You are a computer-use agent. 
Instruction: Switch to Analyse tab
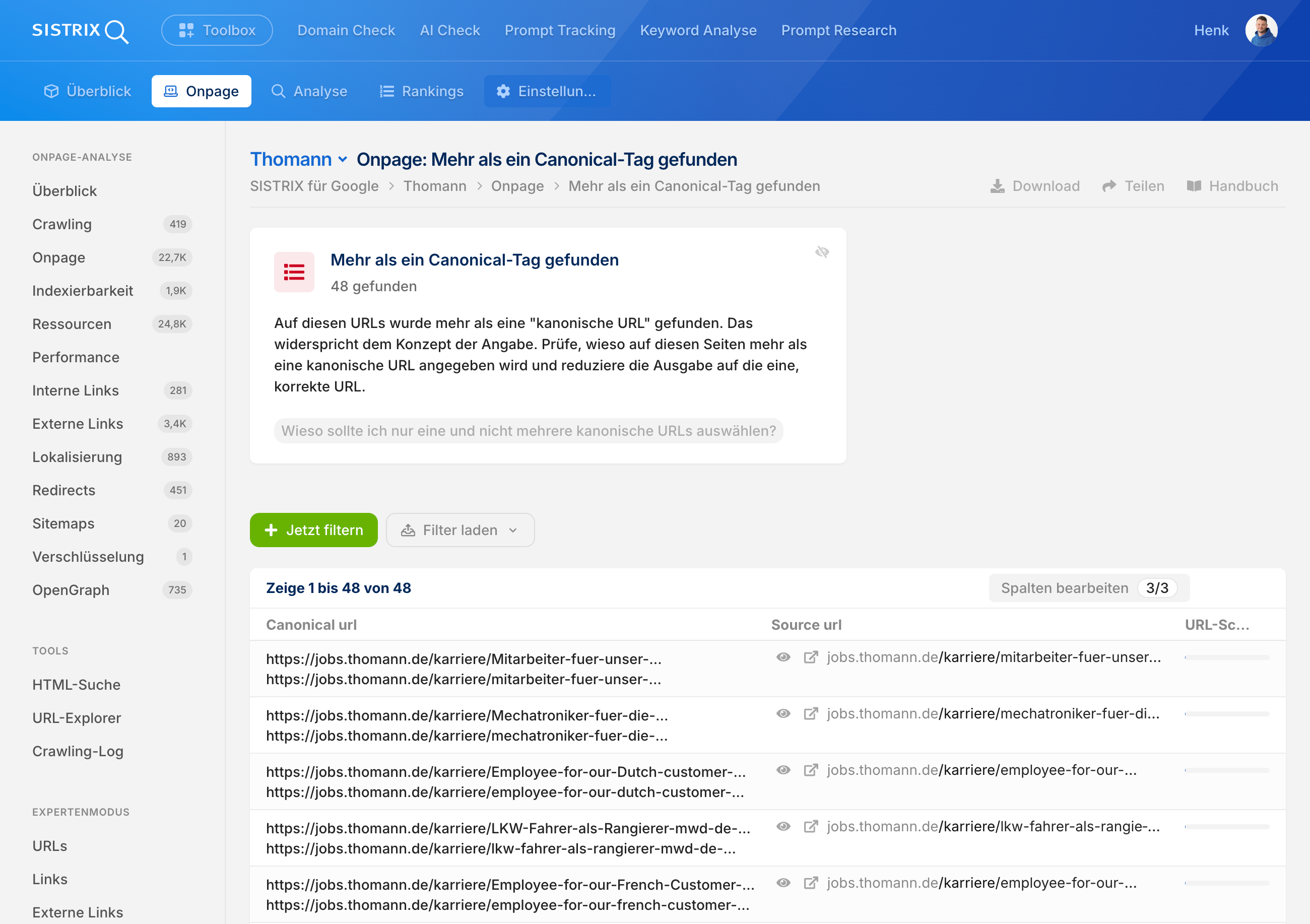pyautogui.click(x=309, y=91)
